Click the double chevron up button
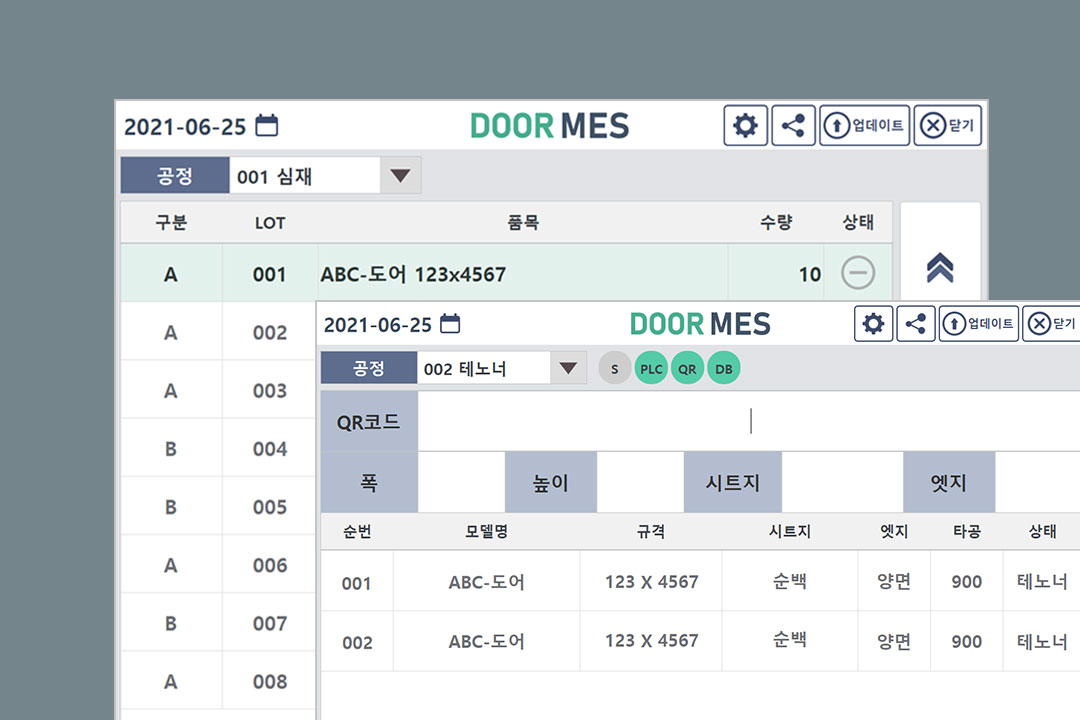This screenshot has width=1080, height=720. tap(940, 268)
